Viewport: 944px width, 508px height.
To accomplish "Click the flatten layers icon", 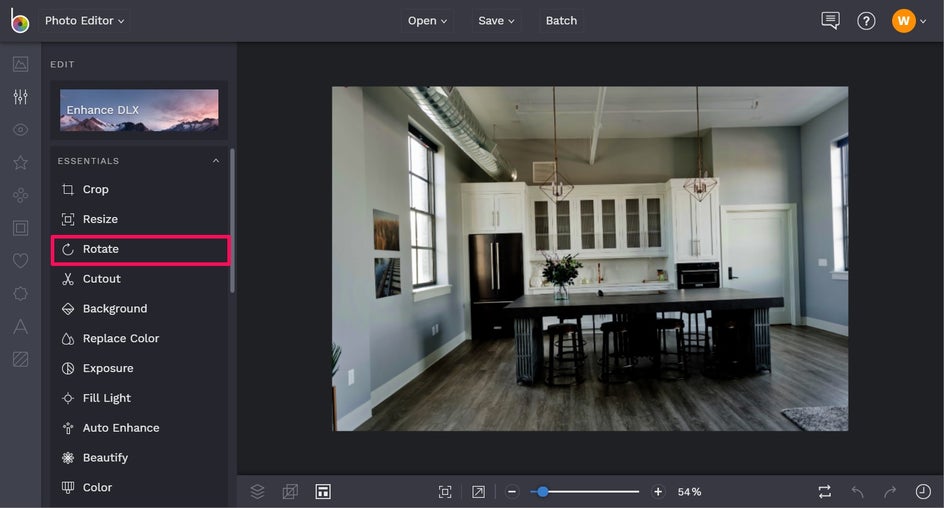I will tap(290, 492).
